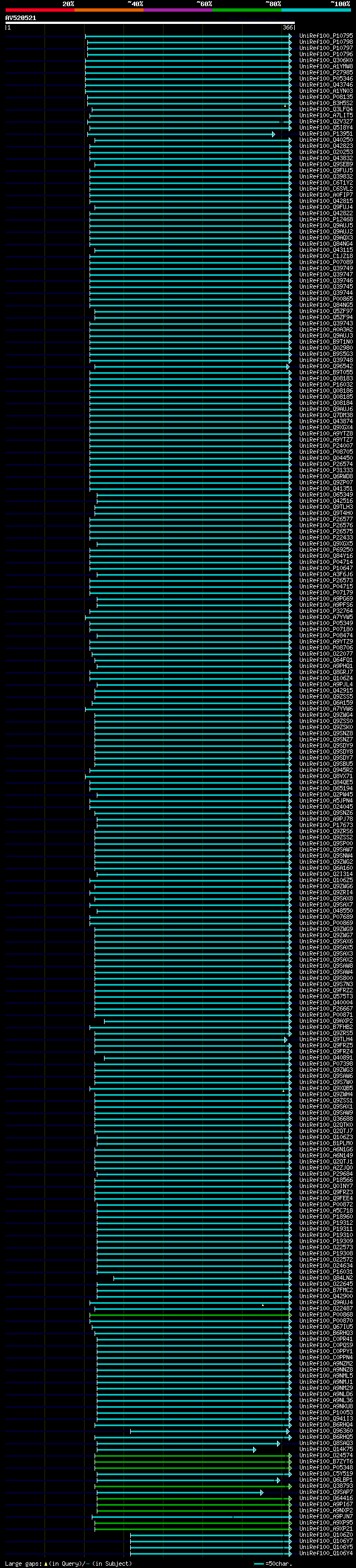356x1568 pixels.
Task: Select the UniRef100_P05349 label
Action: coord(325,624)
